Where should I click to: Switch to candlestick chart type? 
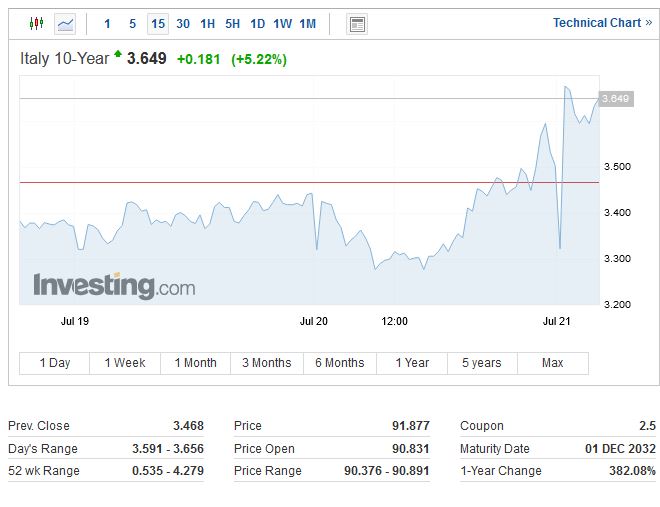pos(37,23)
